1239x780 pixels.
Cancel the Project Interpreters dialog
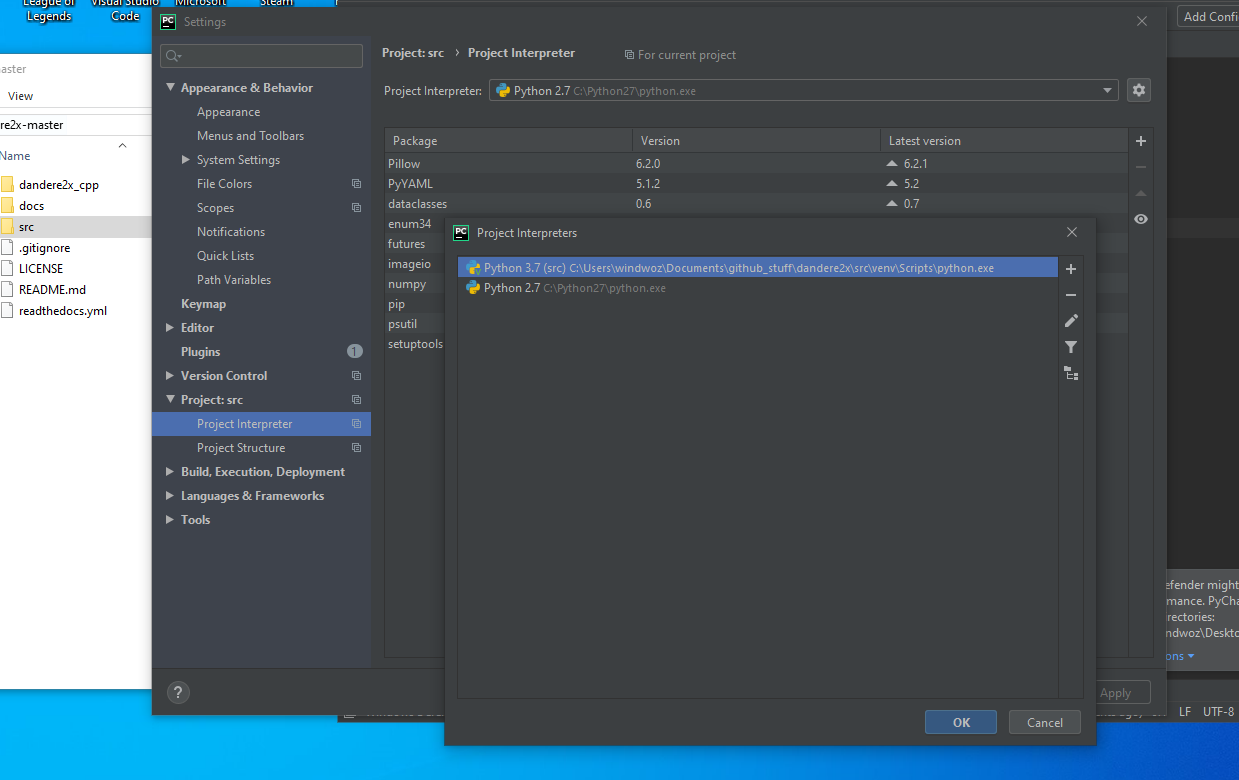[x=1044, y=721]
